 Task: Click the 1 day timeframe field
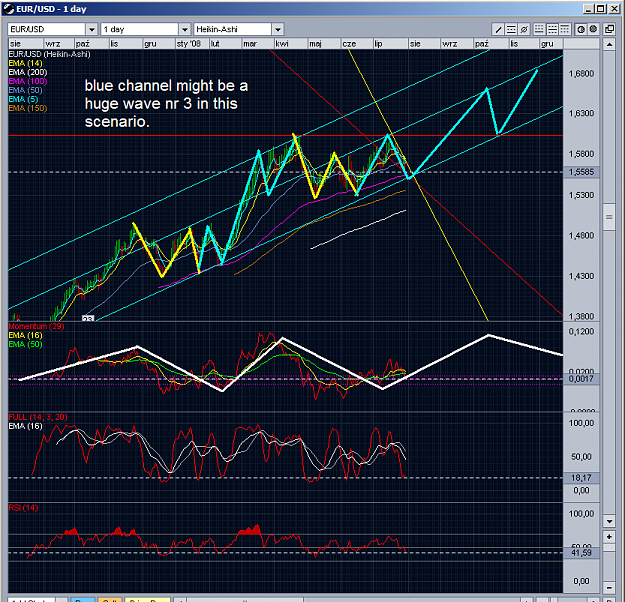point(139,29)
